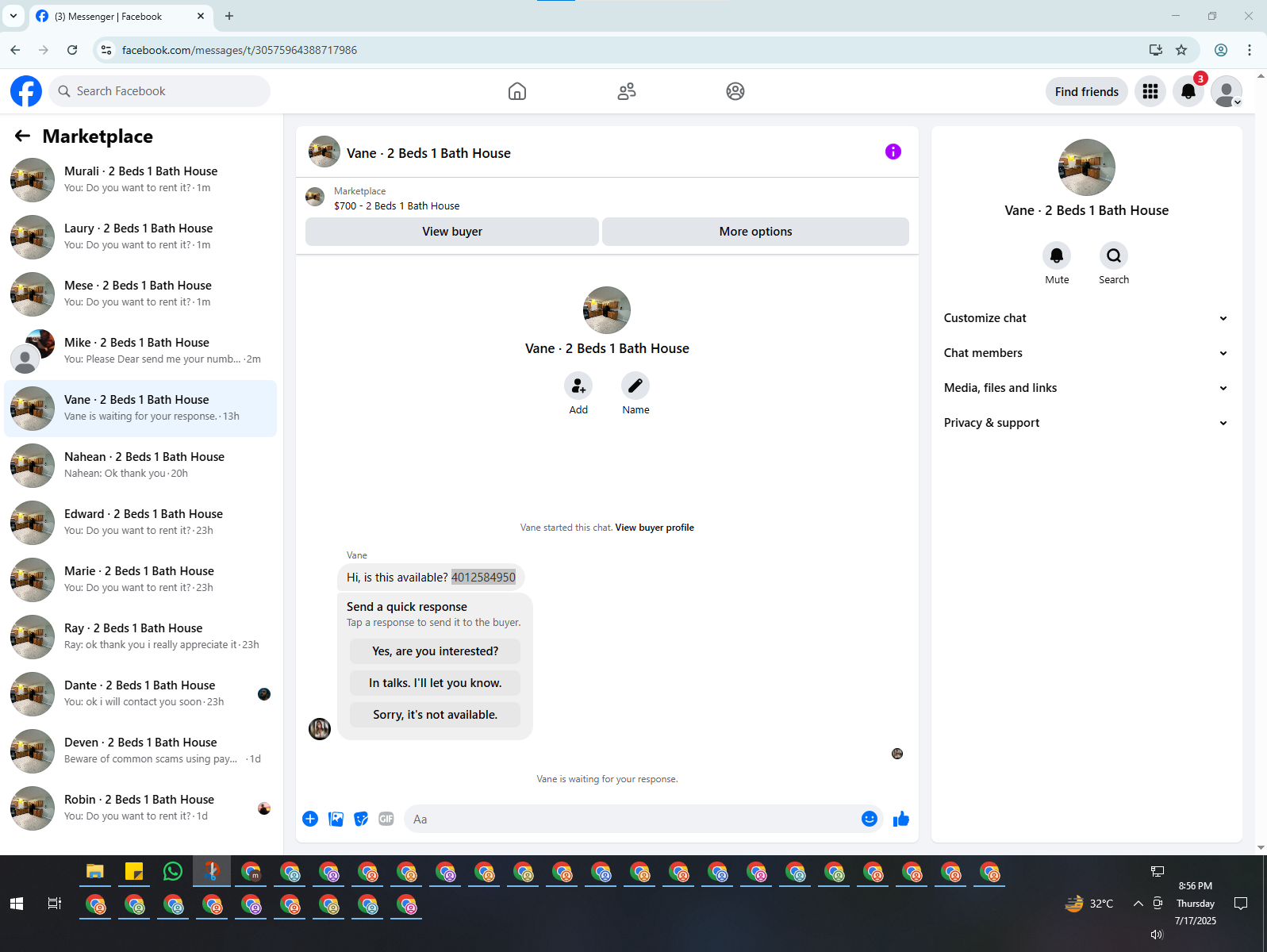
Task: Open the emoji picker in message box
Action: click(870, 819)
